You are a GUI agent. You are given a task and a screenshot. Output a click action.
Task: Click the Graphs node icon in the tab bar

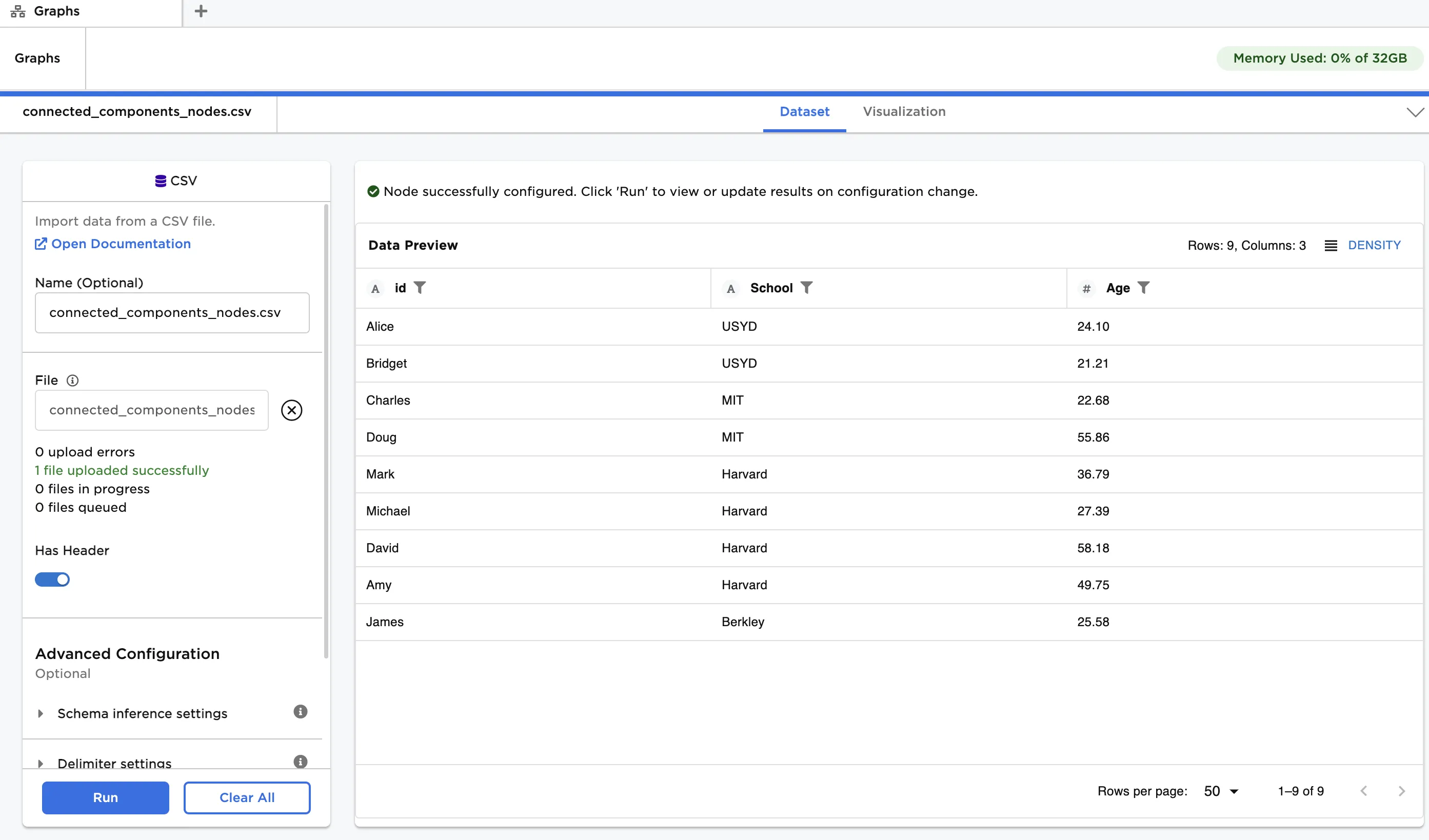[x=17, y=11]
